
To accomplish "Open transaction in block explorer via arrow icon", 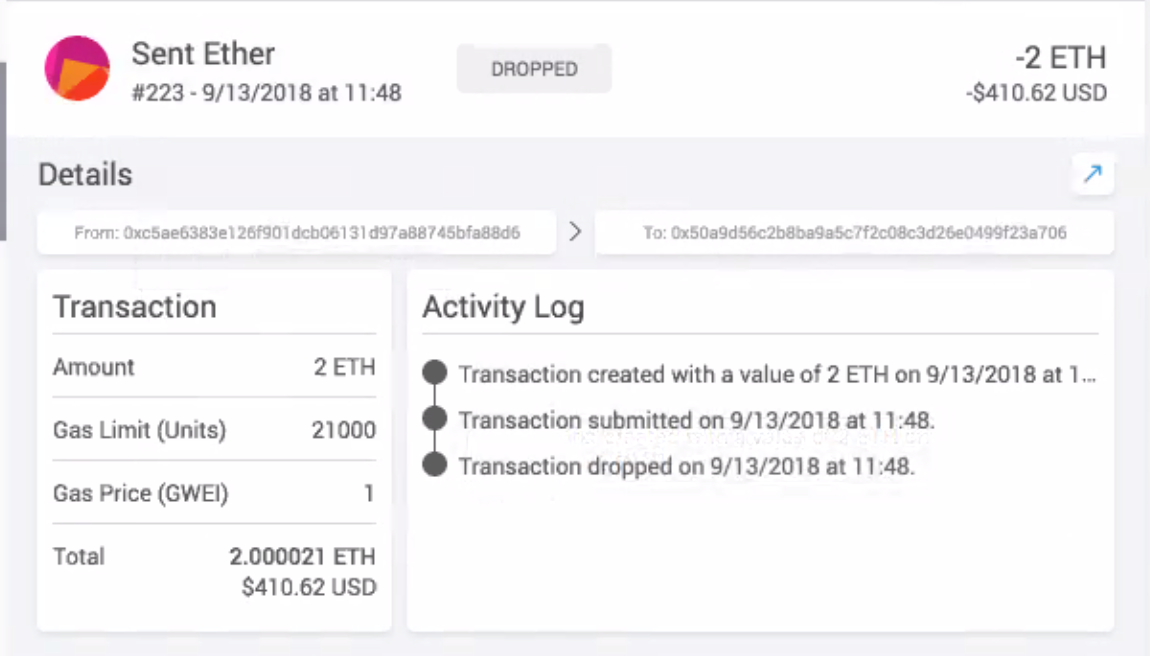I will click(1092, 174).
